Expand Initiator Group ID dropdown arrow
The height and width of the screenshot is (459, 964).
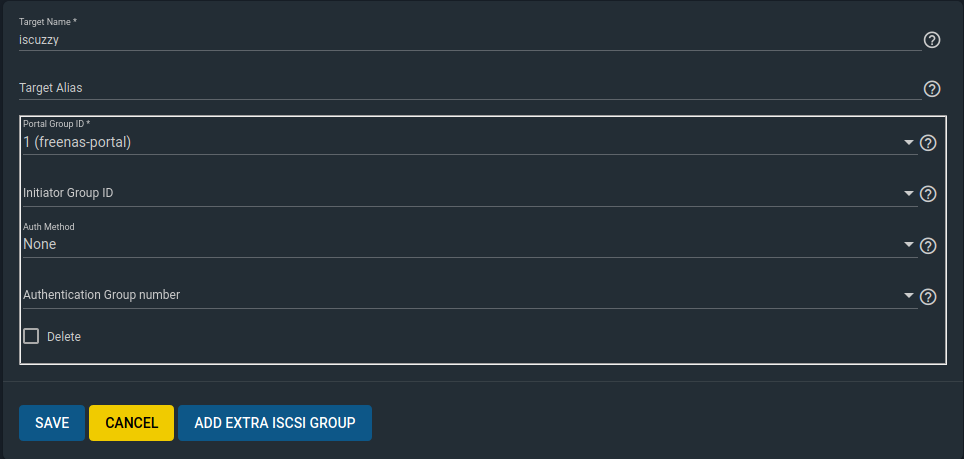tap(909, 193)
